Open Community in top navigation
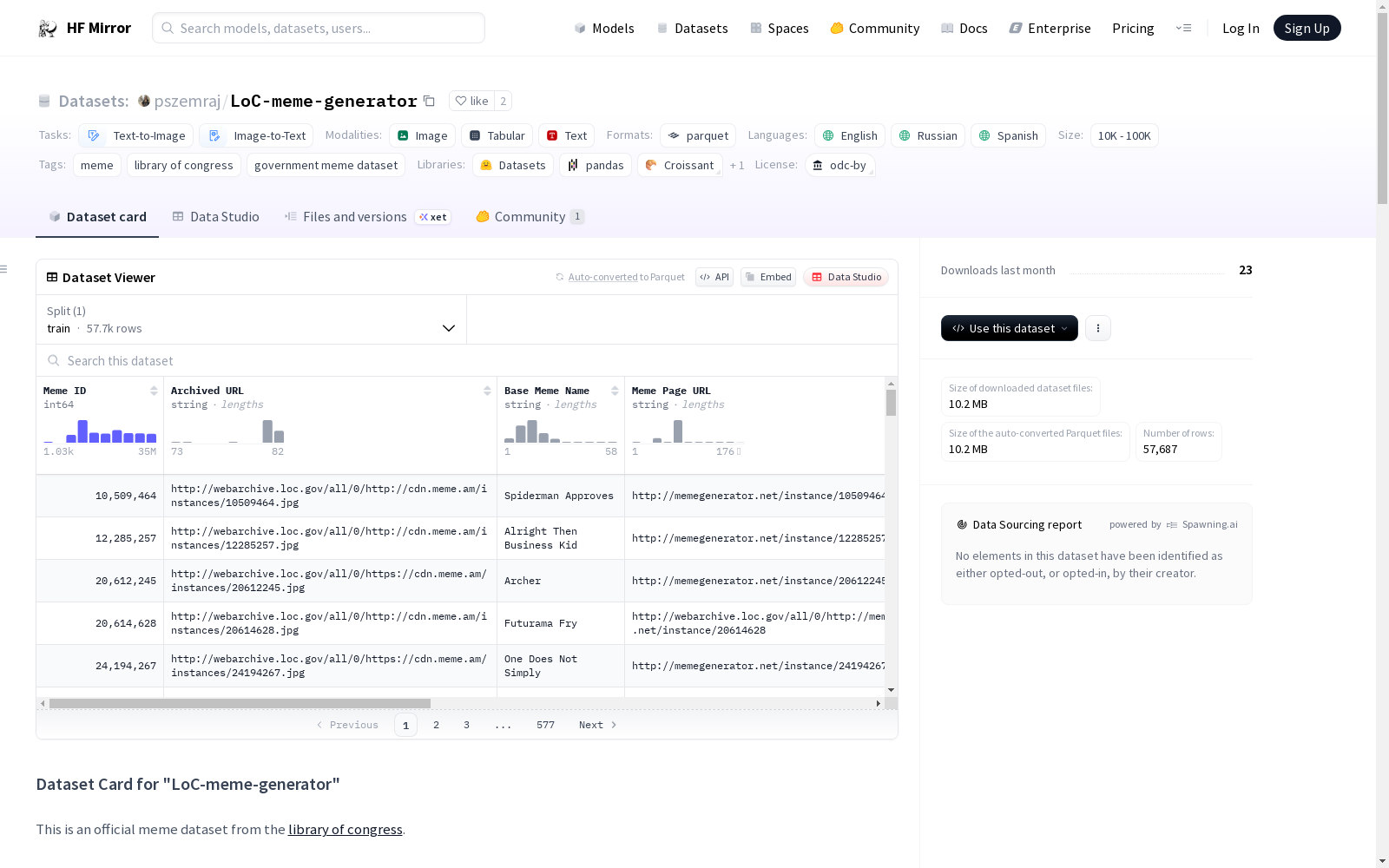 click(x=875, y=28)
